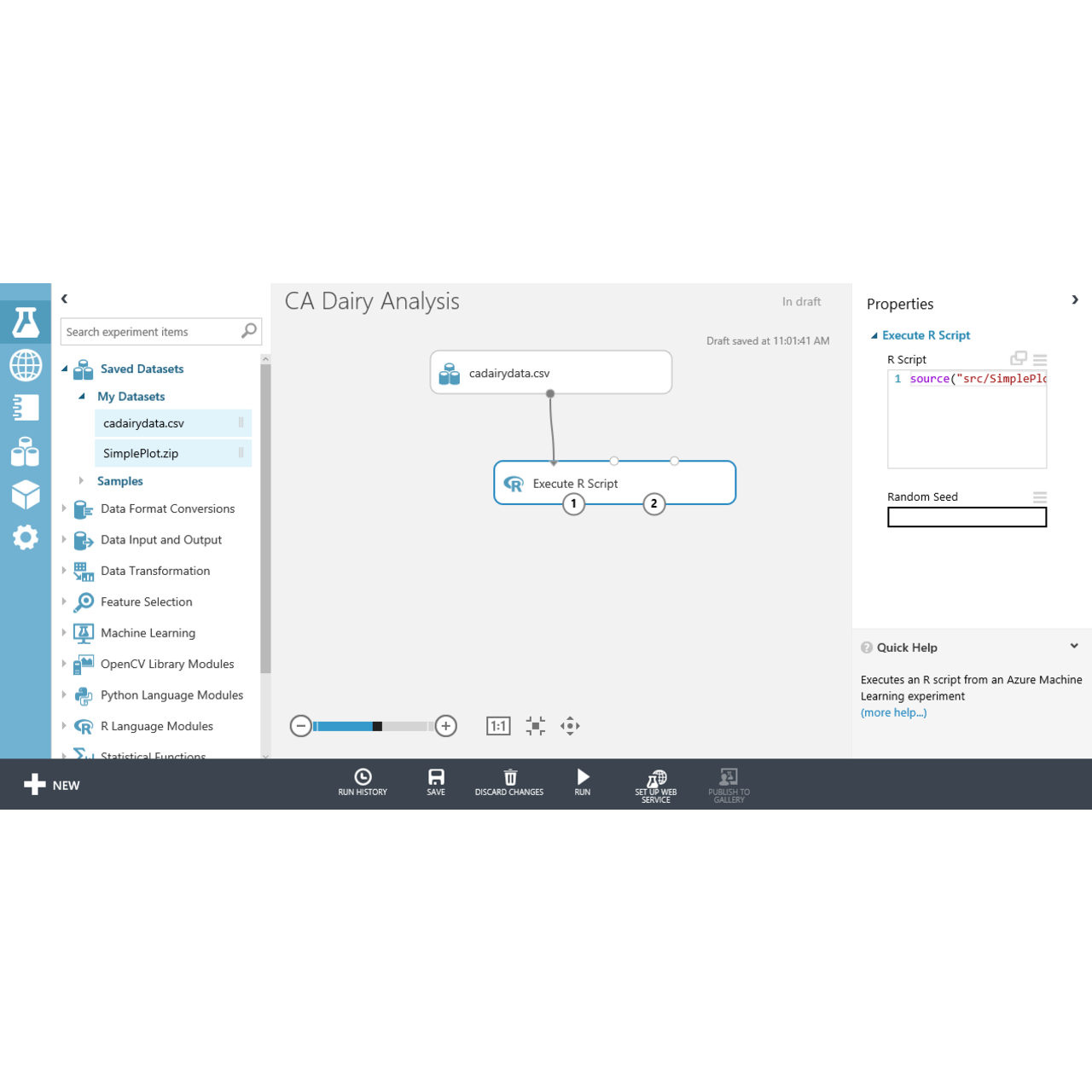
Task: Collapse the Quick Help section
Action: pos(1074,647)
